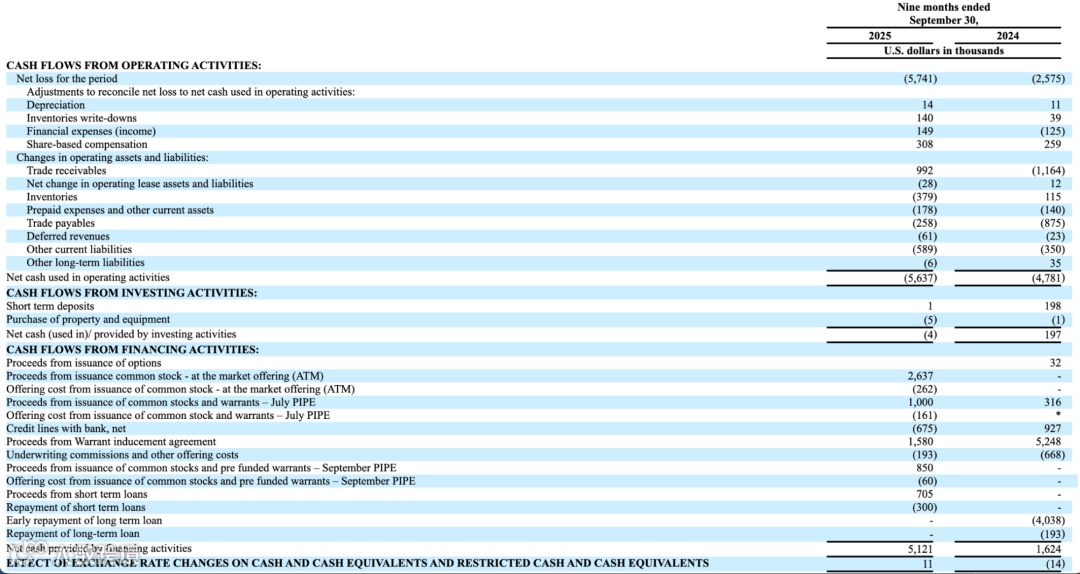Select the 'Net loss for the period' label
Viewport: 1080px width, 574px height.
click(x=67, y=79)
